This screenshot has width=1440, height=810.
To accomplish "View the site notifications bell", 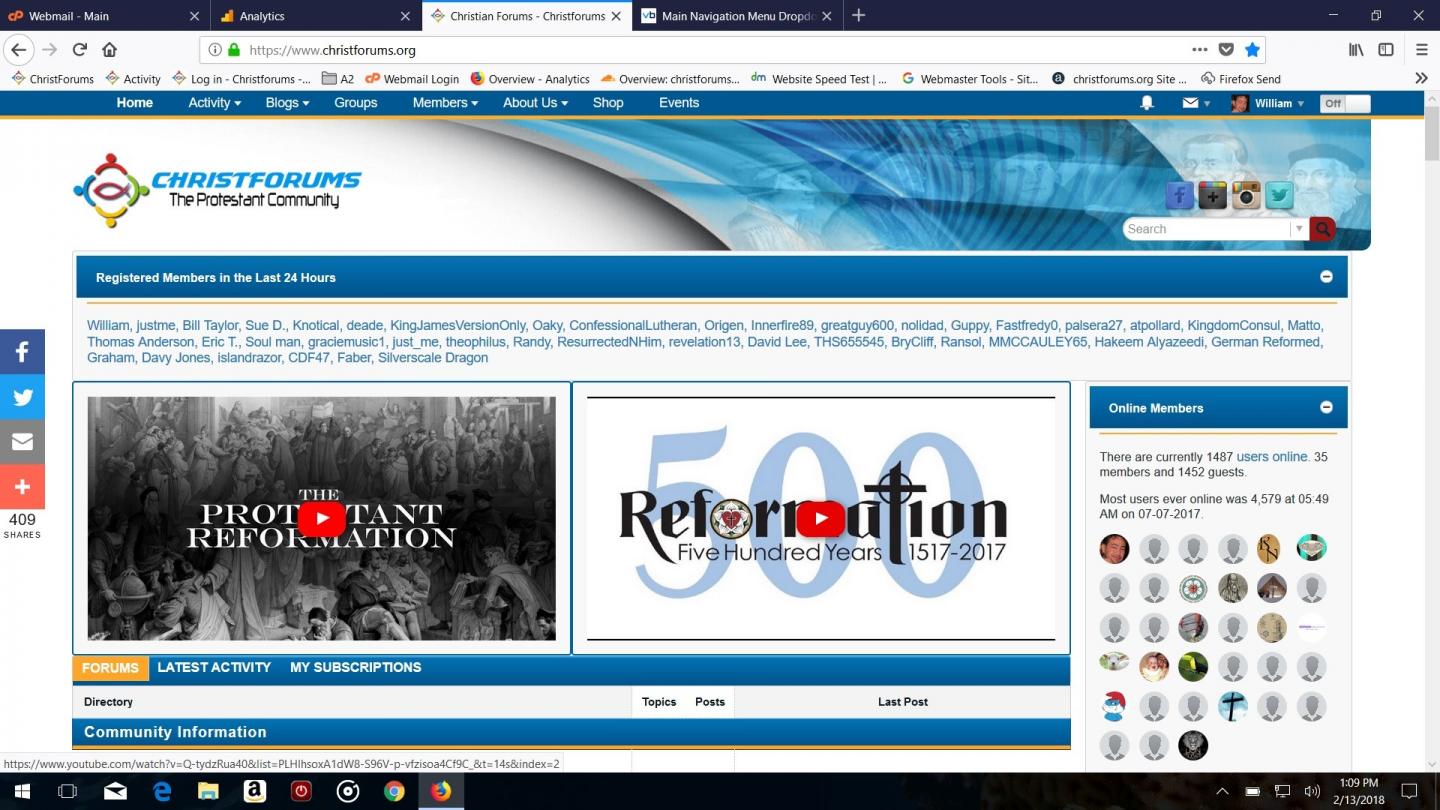I will pyautogui.click(x=1147, y=103).
